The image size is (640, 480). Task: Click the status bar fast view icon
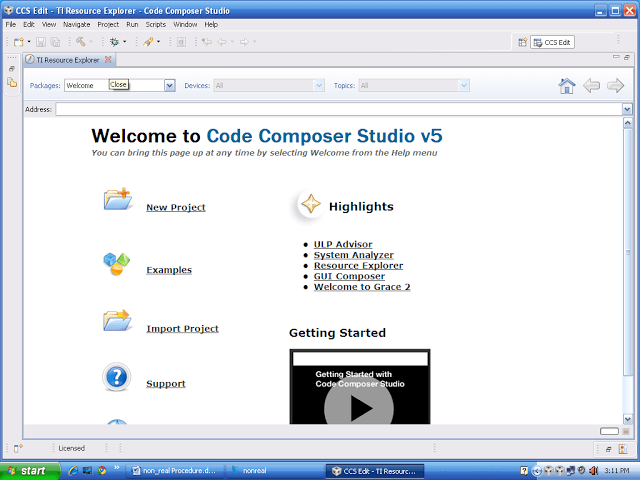[x=18, y=449]
